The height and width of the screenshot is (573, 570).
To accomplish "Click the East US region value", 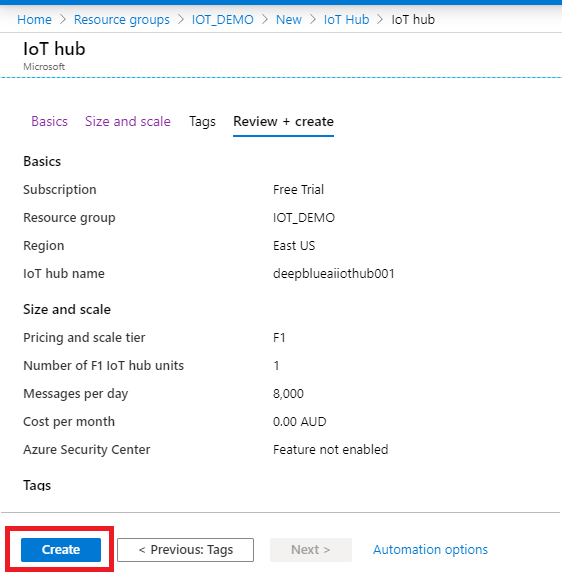I will pos(294,246).
